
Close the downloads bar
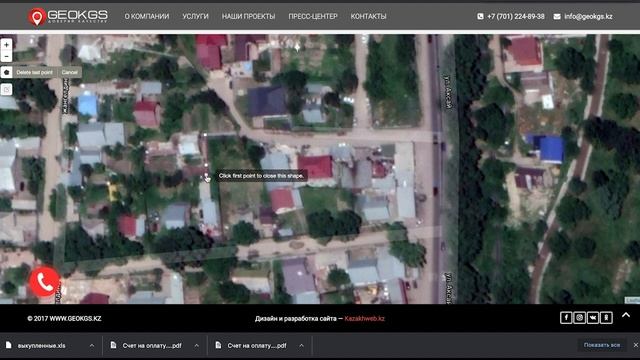pyautogui.click(x=636, y=345)
